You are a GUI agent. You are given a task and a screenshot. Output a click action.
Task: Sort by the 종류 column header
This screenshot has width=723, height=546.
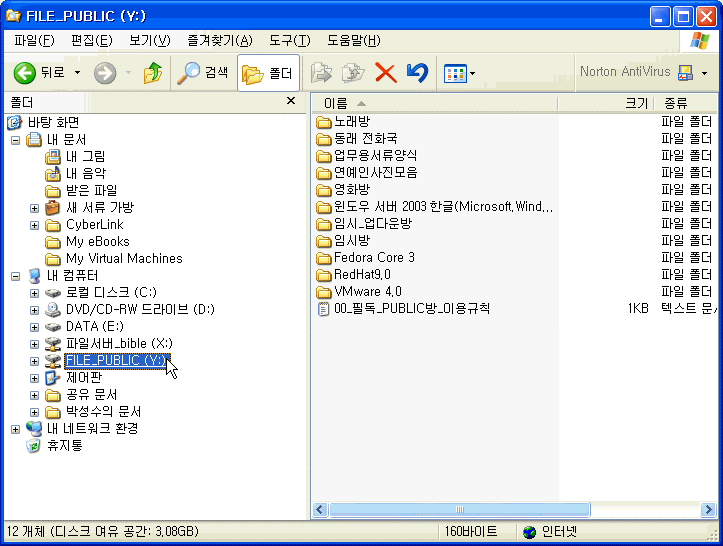point(686,103)
